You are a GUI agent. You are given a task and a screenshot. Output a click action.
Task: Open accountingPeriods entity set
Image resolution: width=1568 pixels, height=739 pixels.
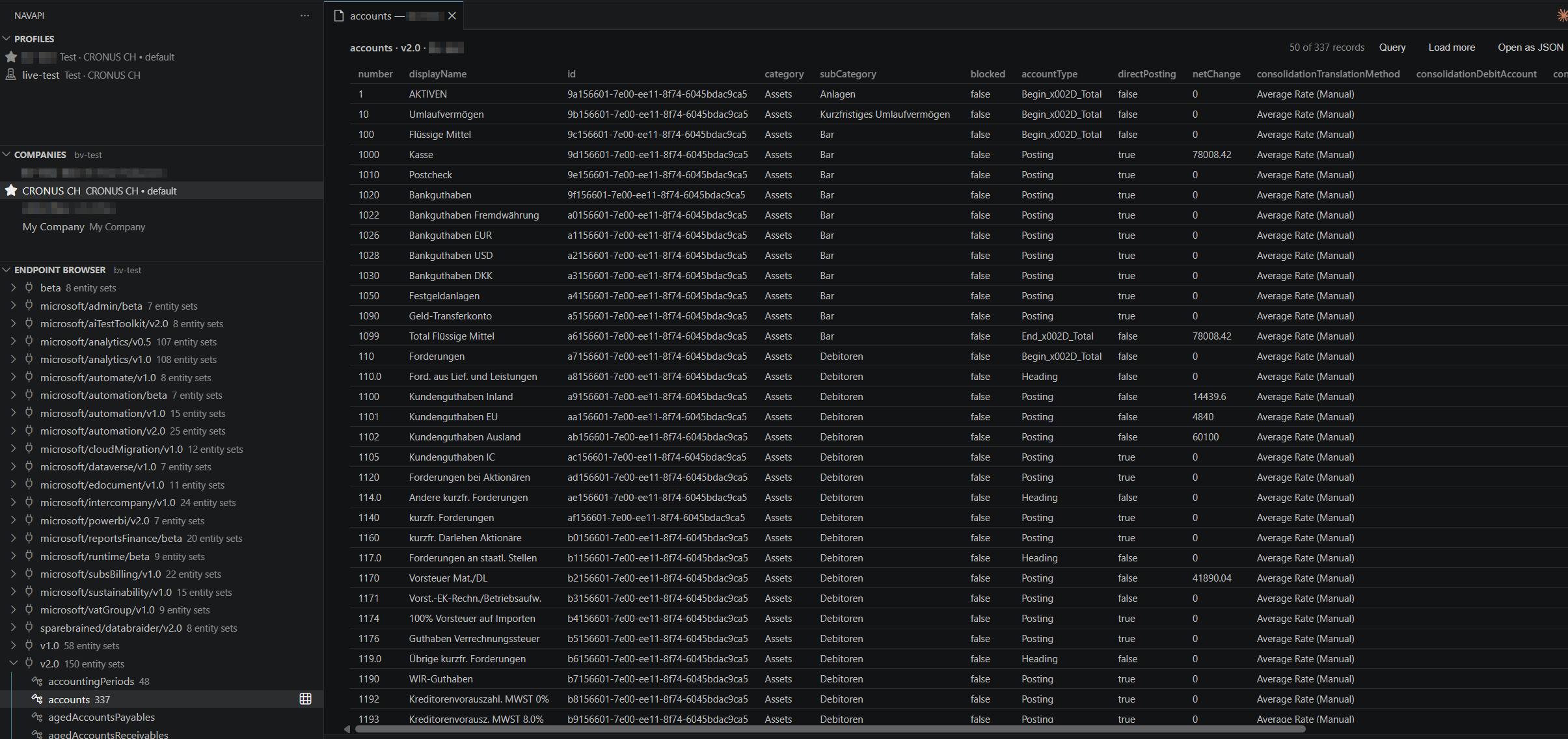click(161, 681)
